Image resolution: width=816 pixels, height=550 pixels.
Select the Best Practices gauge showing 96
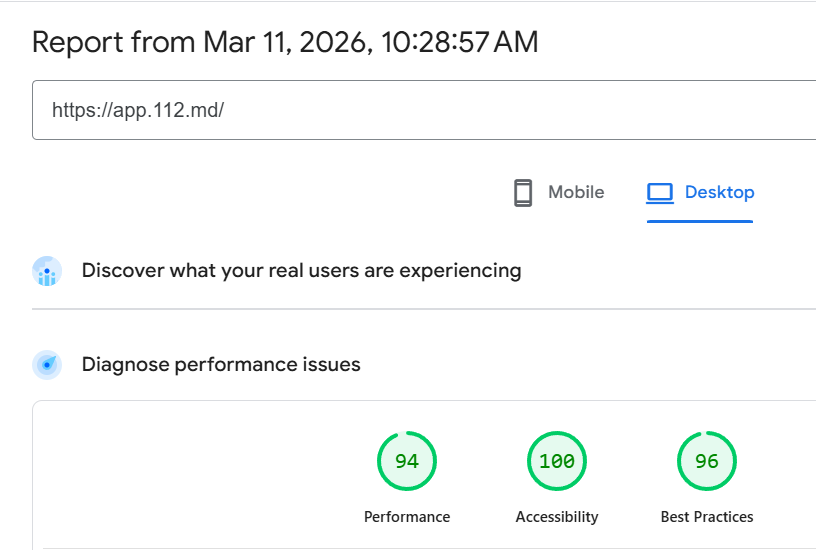pos(706,461)
